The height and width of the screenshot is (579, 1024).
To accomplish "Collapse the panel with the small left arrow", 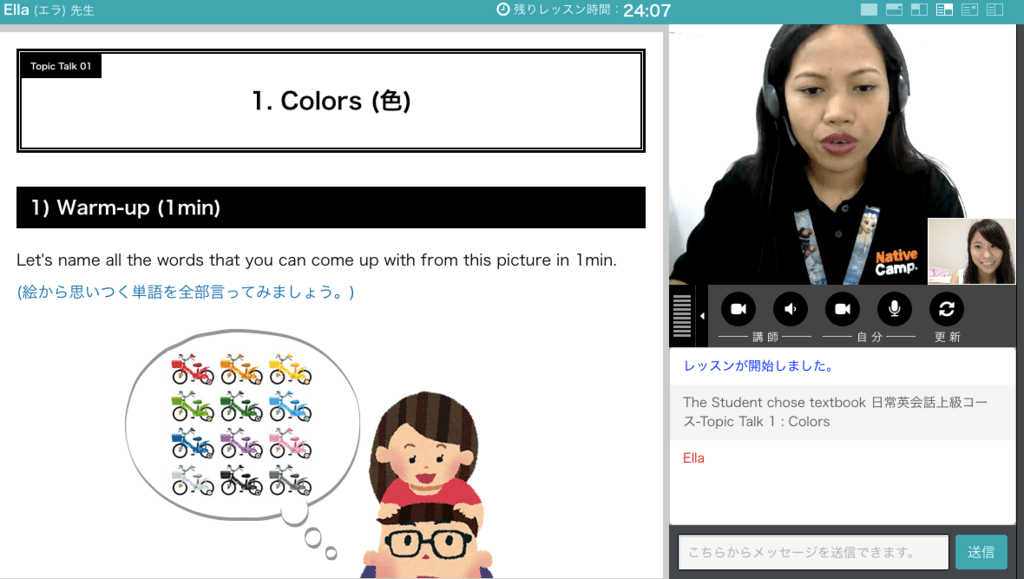I will 702,316.
